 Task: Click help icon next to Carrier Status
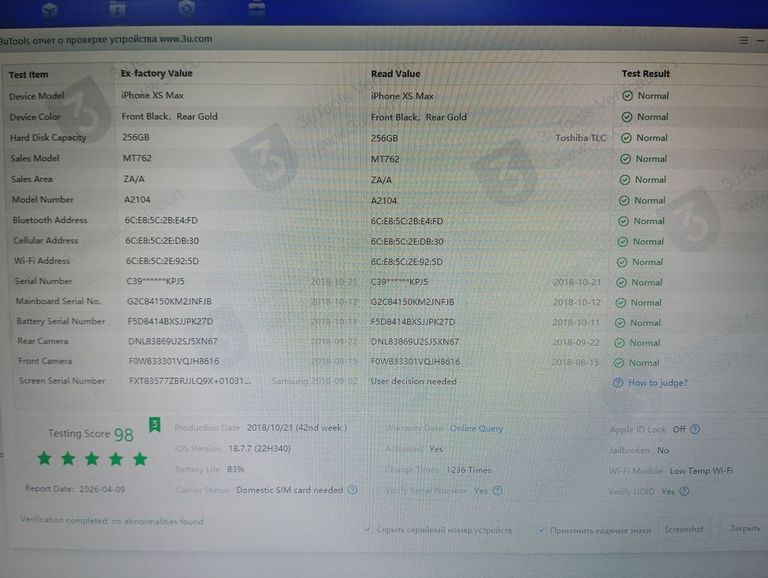352,490
